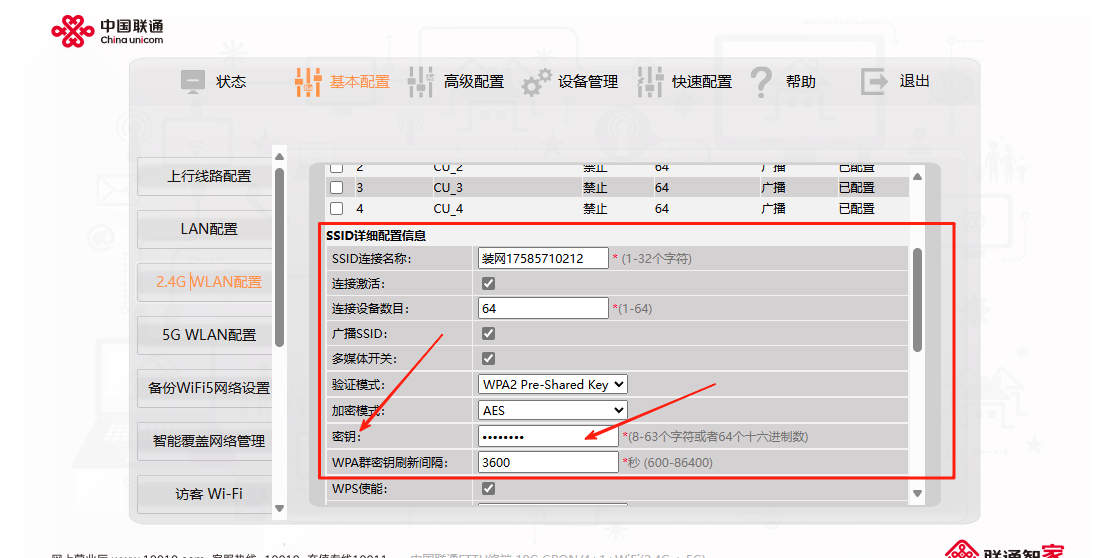Click the WPA群密钥刷新间隔 field
This screenshot has width=1106, height=558.
(548, 463)
